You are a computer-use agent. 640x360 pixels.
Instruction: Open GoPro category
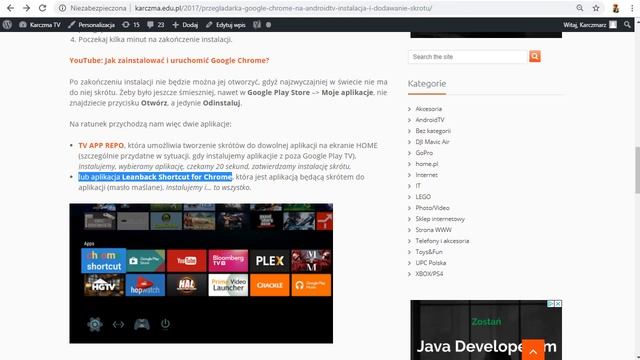click(424, 153)
